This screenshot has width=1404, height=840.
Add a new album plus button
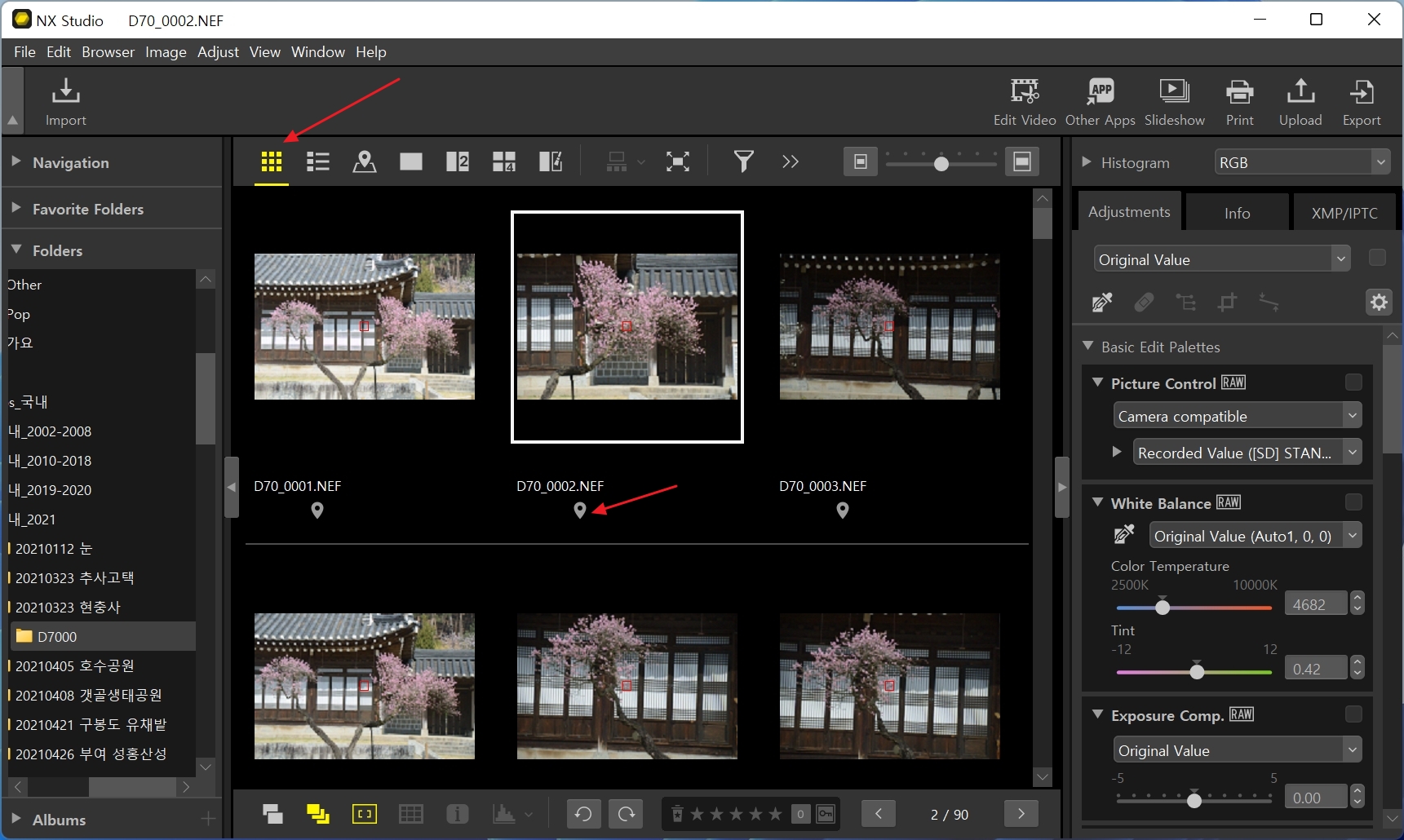(208, 819)
